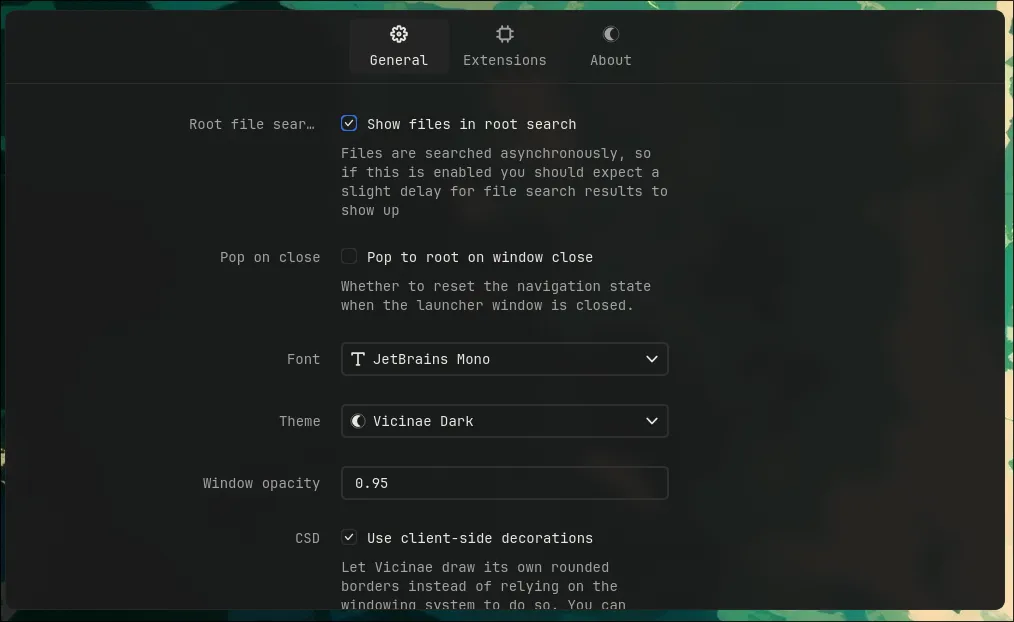Image resolution: width=1014 pixels, height=622 pixels.
Task: Click the Window opacity setting label
Action: click(261, 483)
